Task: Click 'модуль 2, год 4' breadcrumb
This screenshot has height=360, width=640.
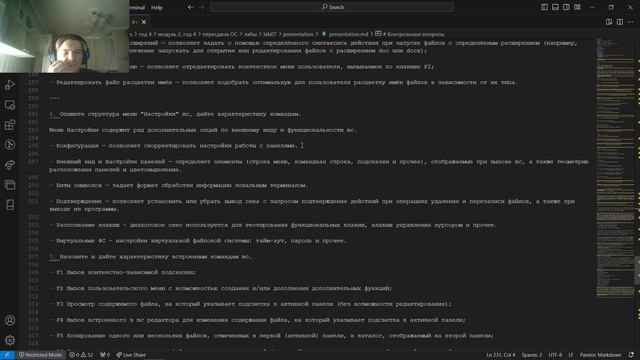Action: point(177,34)
